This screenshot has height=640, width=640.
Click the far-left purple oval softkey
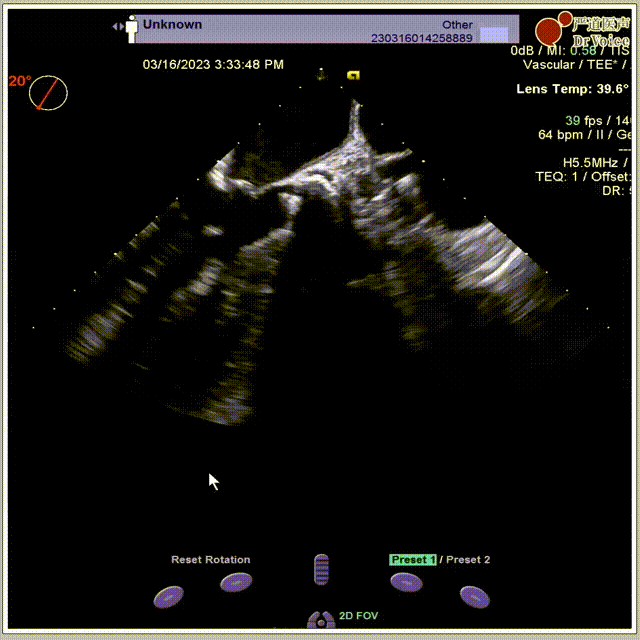pos(168,597)
